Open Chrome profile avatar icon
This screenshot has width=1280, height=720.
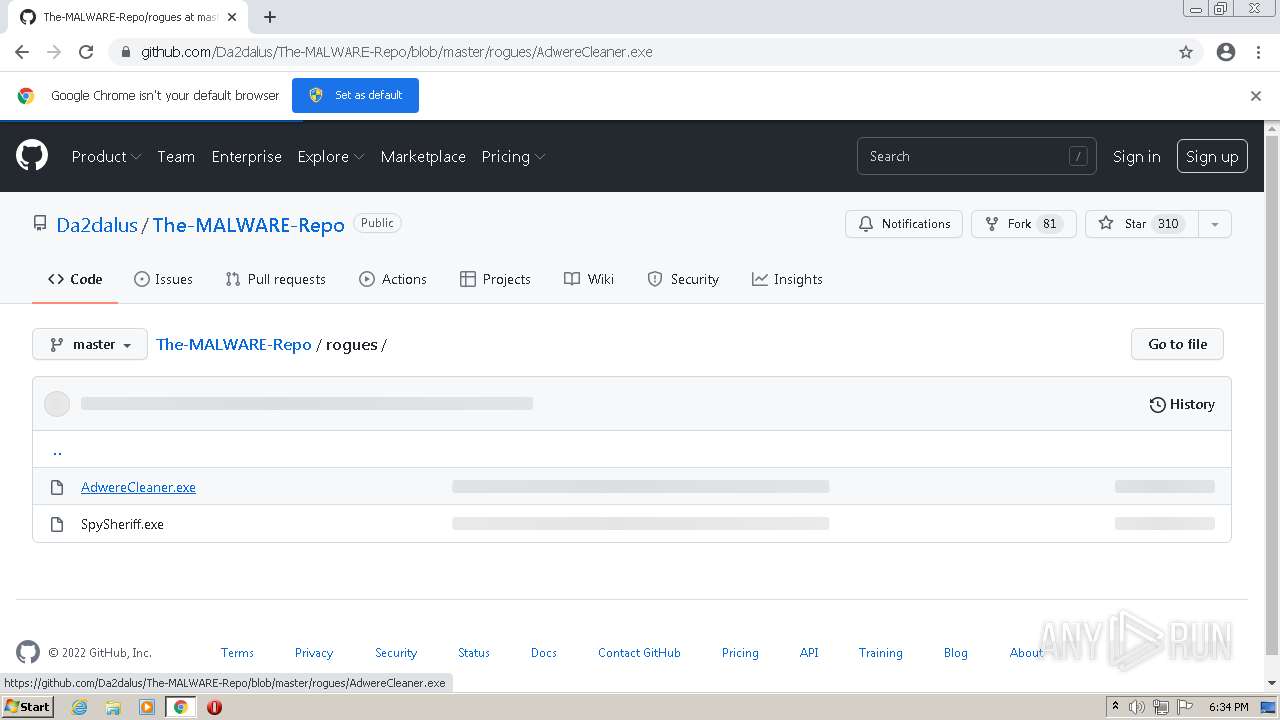pyautogui.click(x=1226, y=52)
